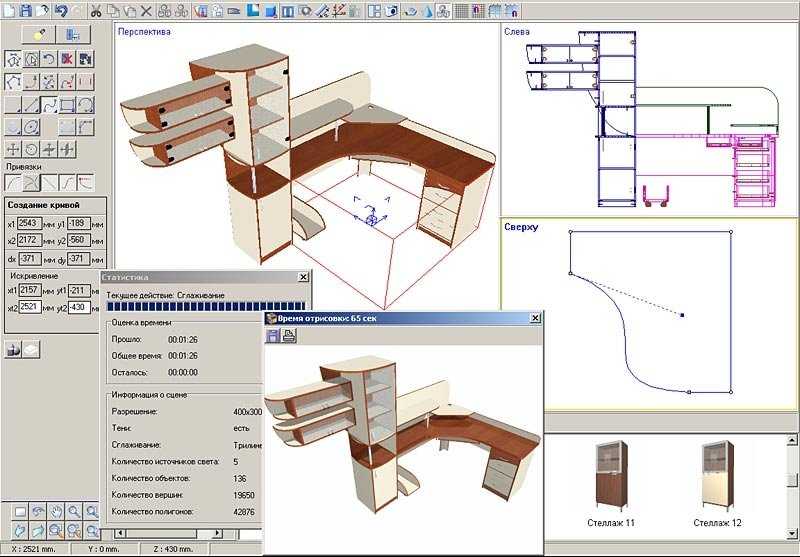The height and width of the screenshot is (557, 800).
Task: Click the blue undo arrow in top toolbar
Action: [x=61, y=10]
